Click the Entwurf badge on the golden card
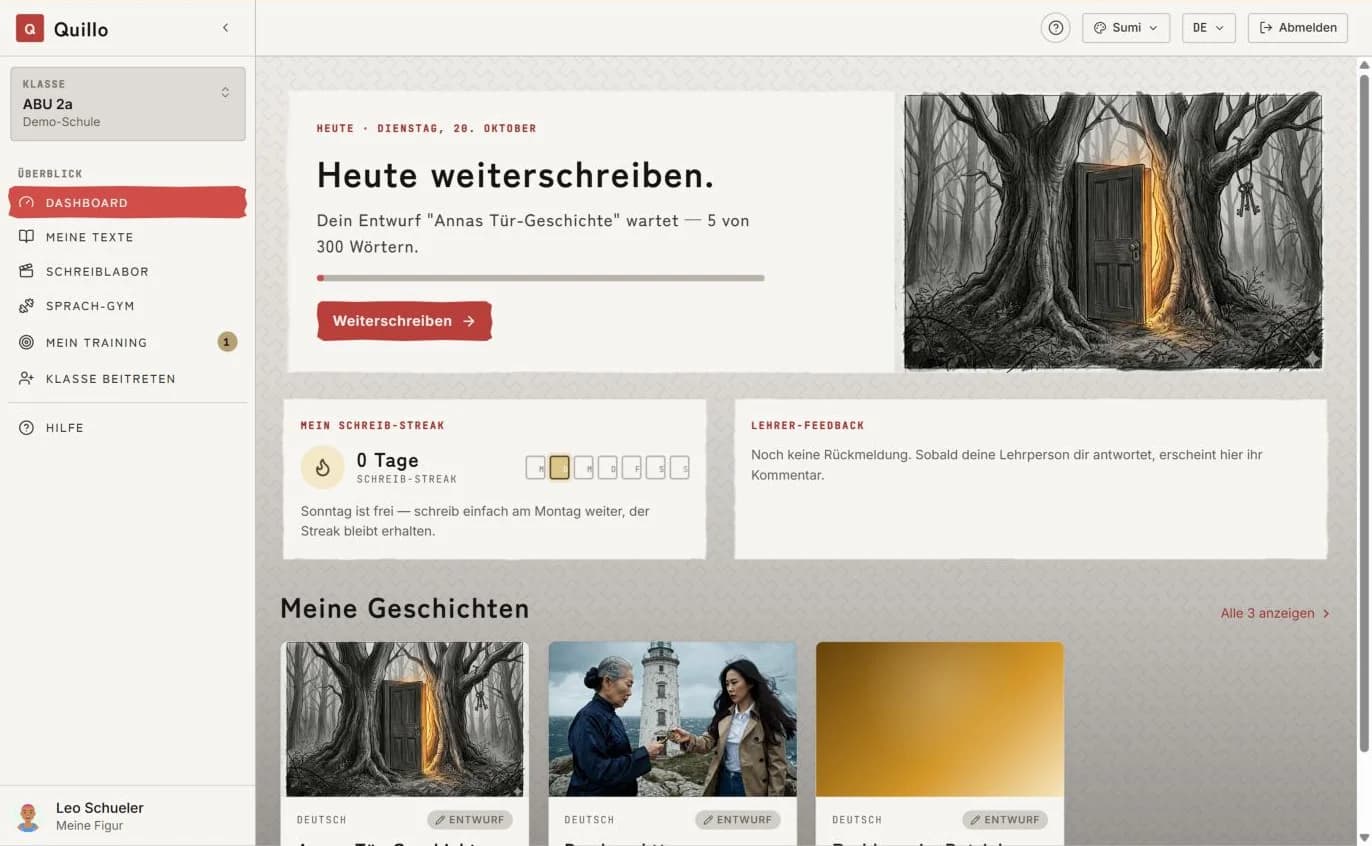Screen dimensions: 1372x846 [x=1005, y=820]
